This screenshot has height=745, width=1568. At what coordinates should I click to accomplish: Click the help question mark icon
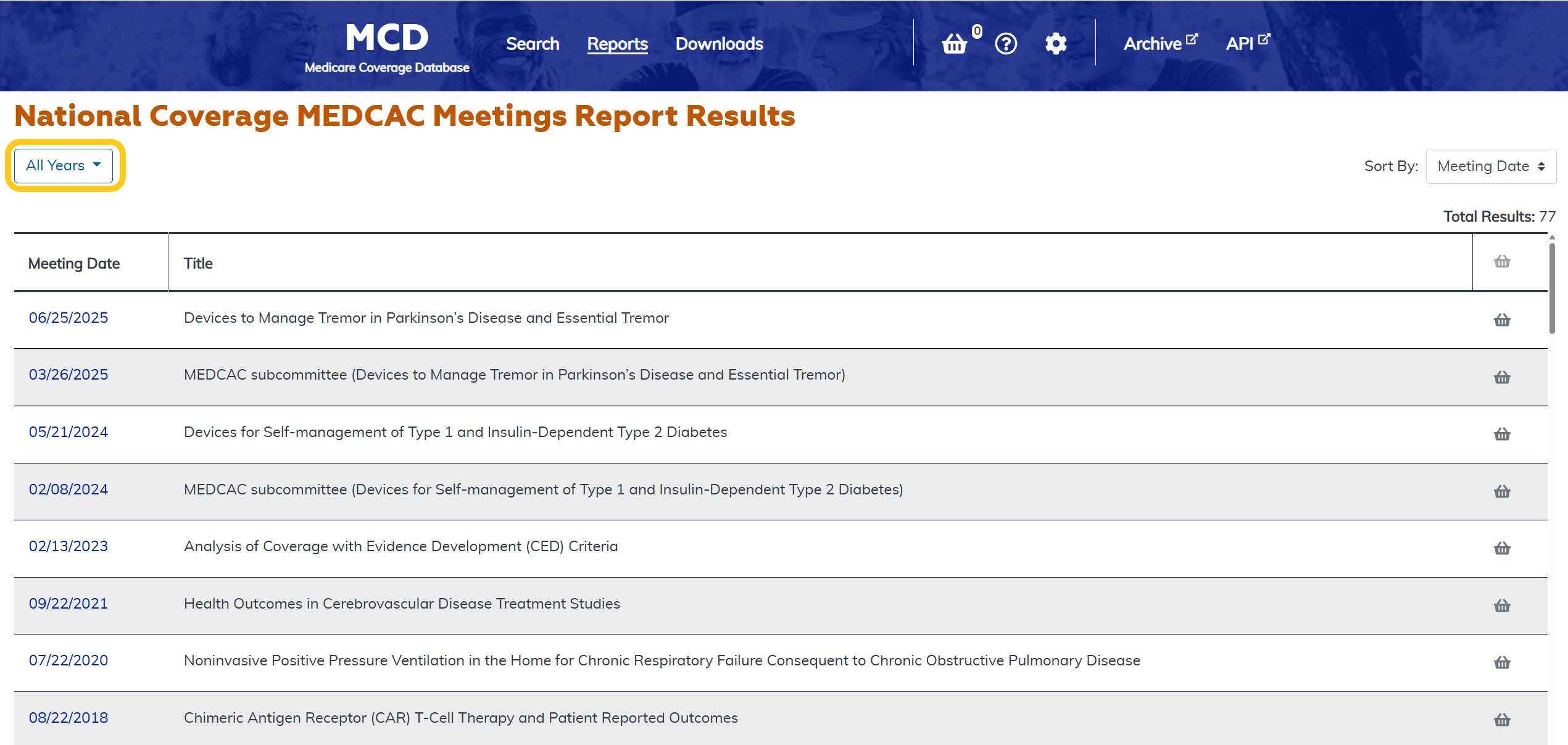(x=1006, y=44)
